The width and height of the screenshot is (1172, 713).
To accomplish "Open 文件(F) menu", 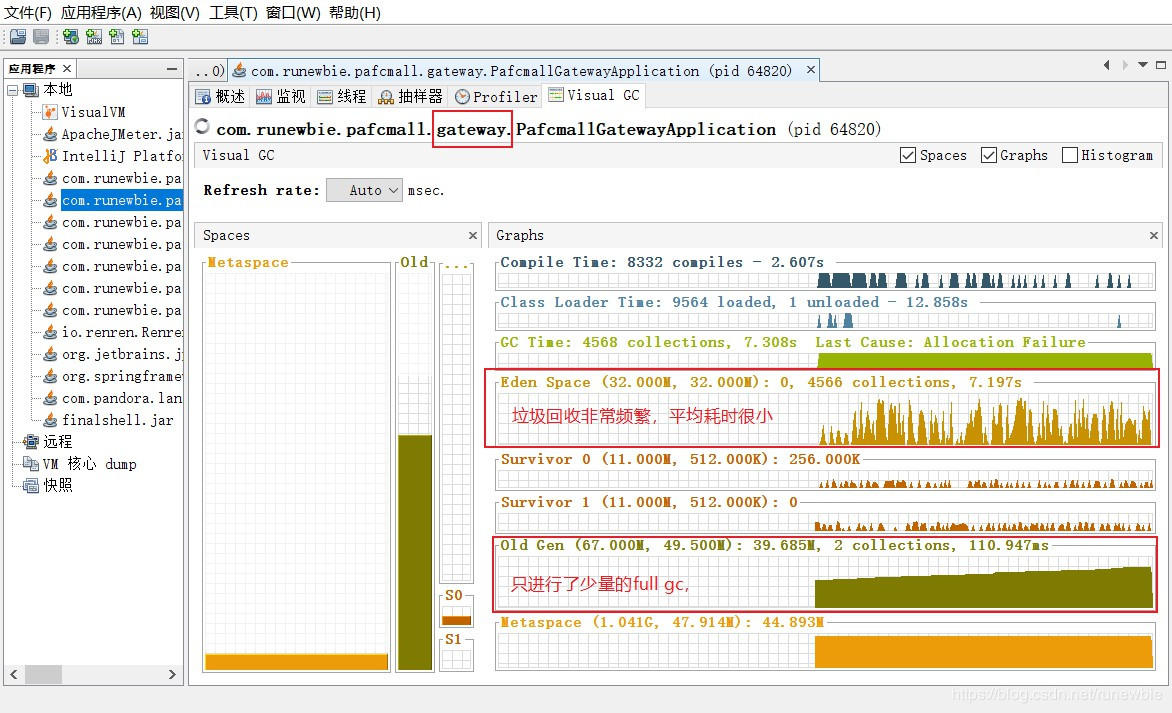I will pos(28,13).
